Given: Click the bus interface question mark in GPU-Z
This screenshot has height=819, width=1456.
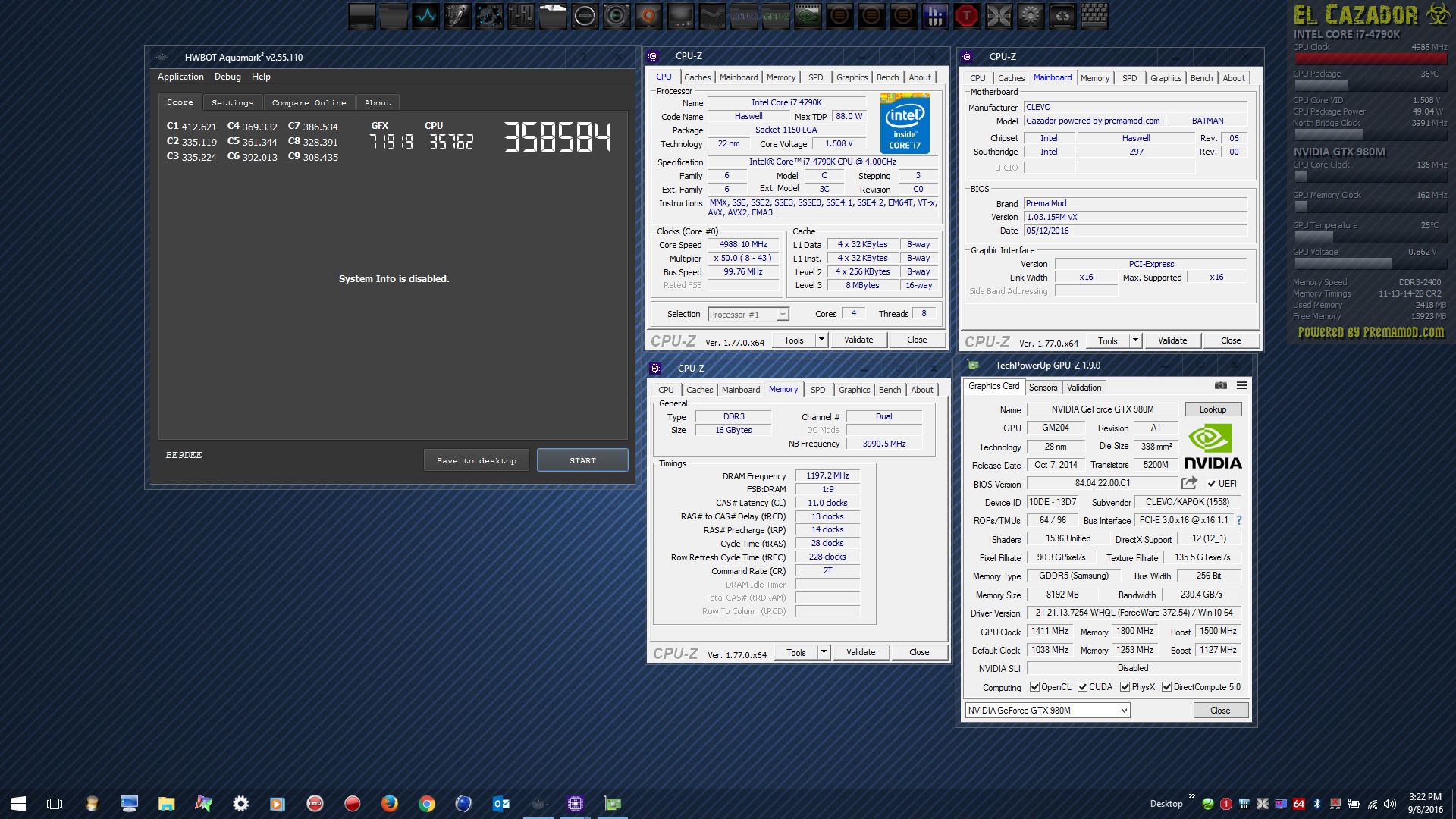Looking at the screenshot, I should [1239, 520].
